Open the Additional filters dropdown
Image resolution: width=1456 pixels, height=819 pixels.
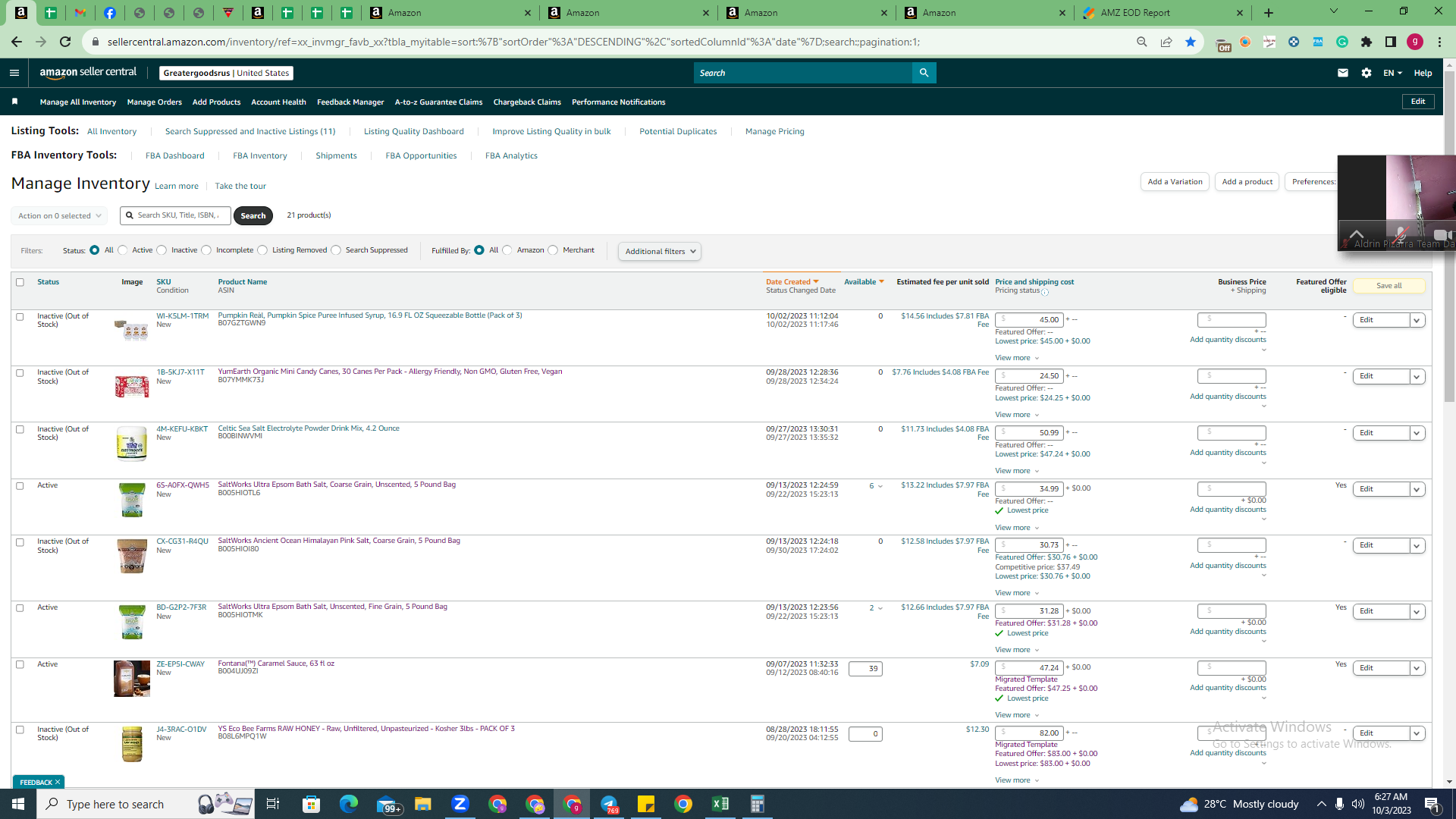pyautogui.click(x=660, y=252)
